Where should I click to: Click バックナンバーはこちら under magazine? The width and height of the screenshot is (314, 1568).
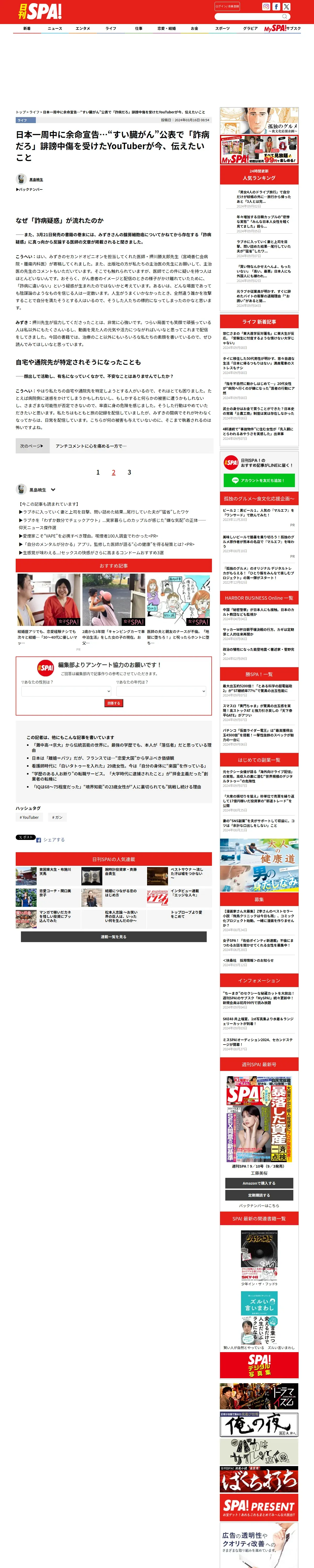click(x=259, y=1205)
